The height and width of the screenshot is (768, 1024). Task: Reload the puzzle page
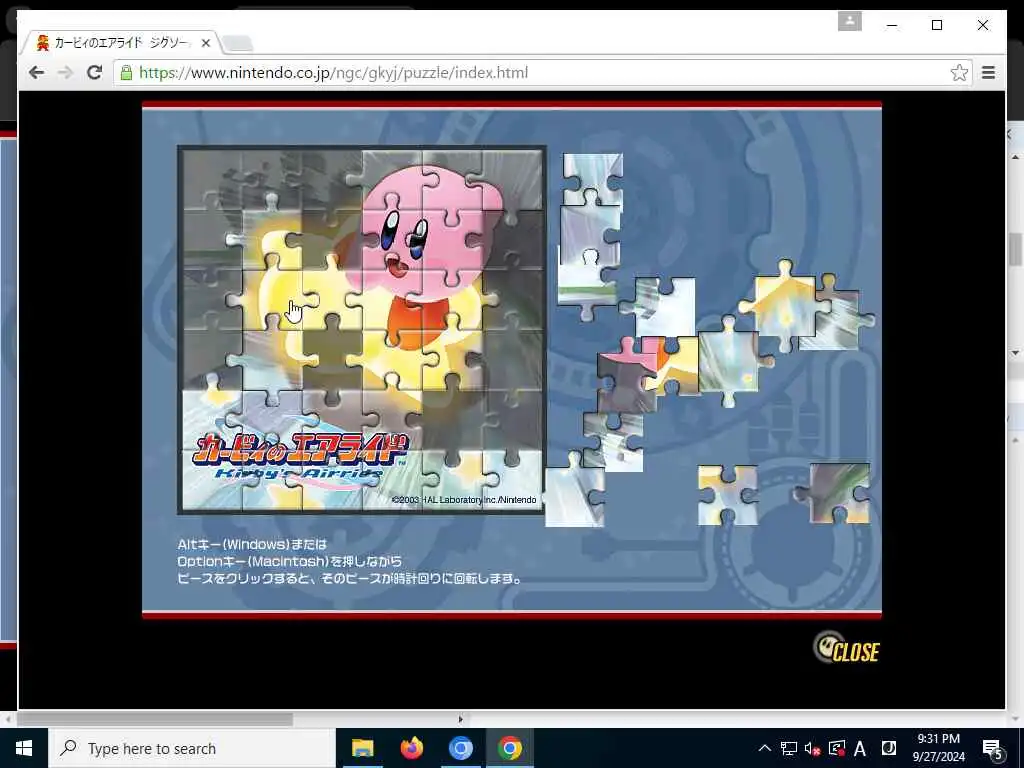[x=95, y=72]
